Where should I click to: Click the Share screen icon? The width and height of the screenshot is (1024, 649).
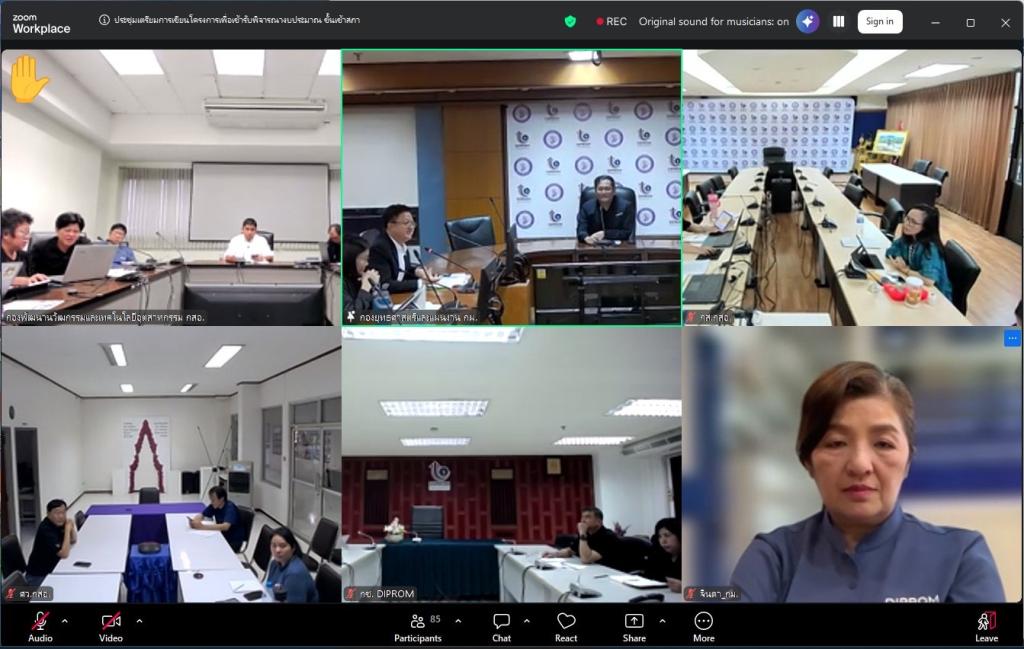click(633, 621)
